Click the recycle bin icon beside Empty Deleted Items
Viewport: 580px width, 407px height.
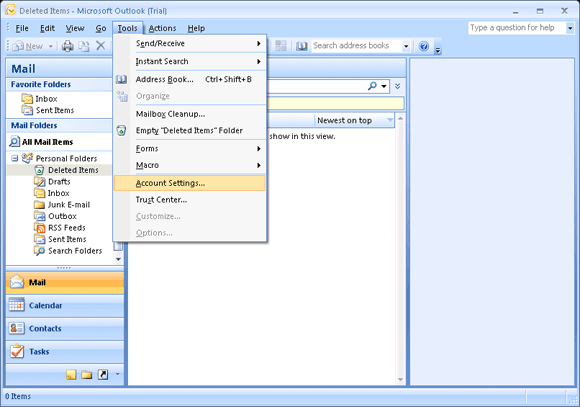click(x=121, y=130)
